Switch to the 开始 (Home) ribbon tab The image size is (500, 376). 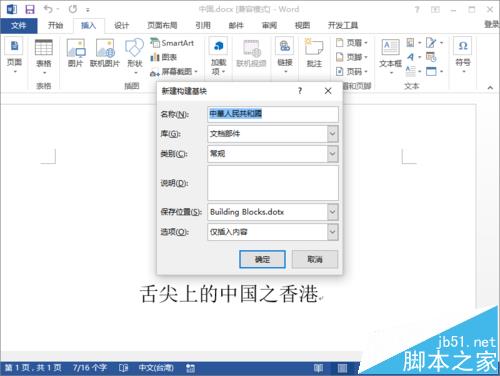[55, 25]
